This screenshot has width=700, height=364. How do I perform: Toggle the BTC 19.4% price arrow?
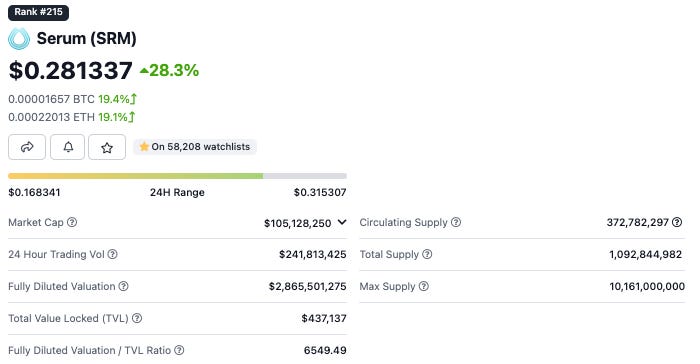coord(133,99)
